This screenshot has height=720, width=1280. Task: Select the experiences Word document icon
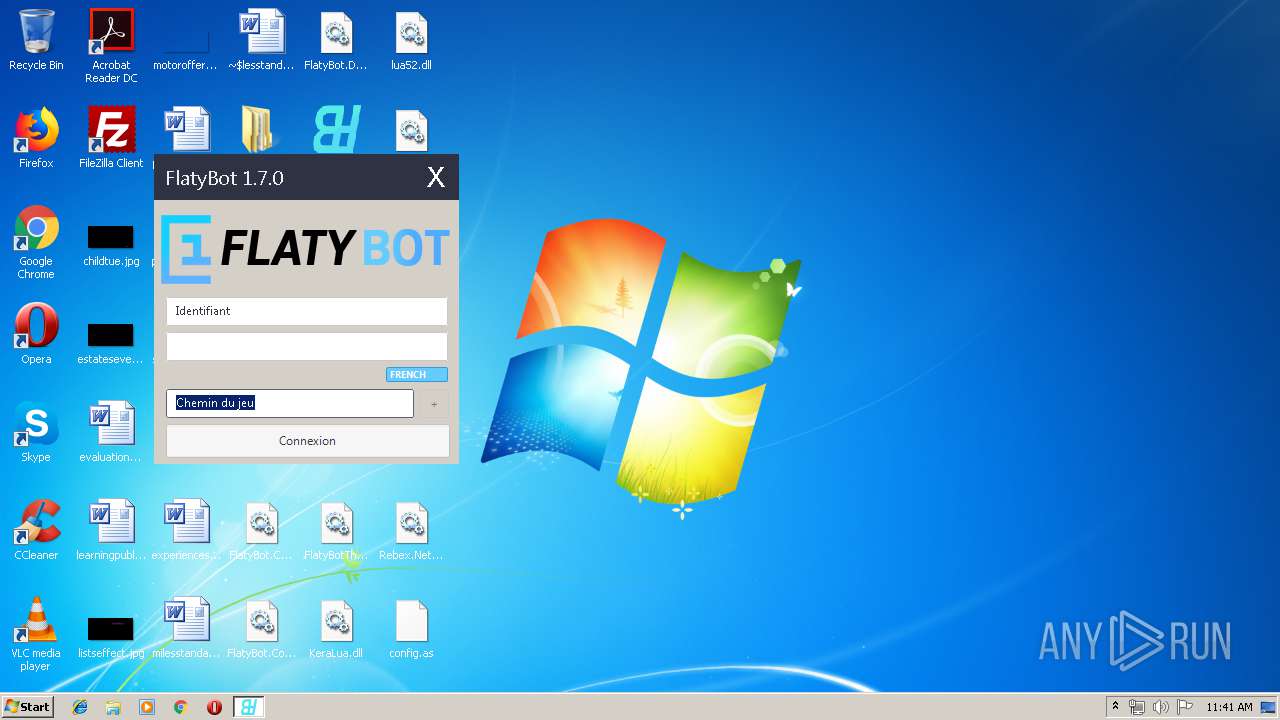[x=186, y=530]
